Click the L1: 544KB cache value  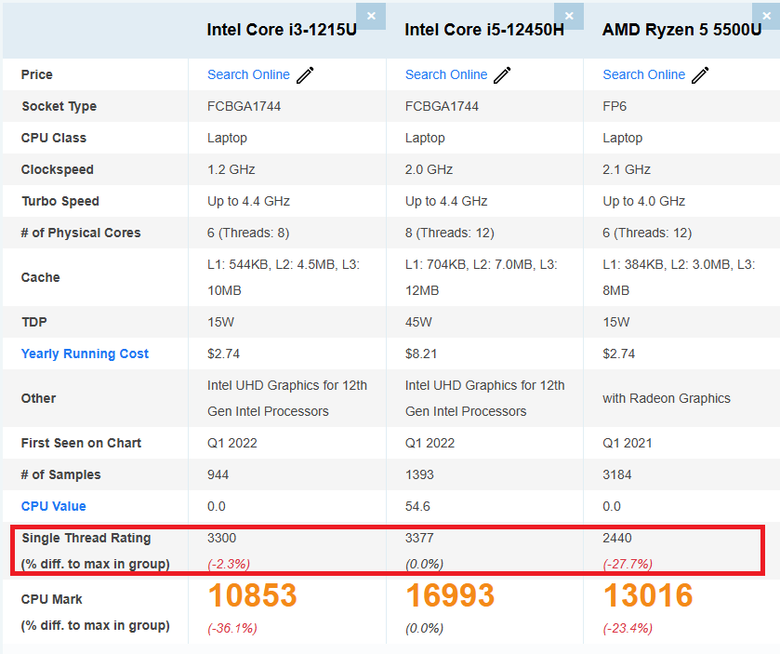coord(284,278)
